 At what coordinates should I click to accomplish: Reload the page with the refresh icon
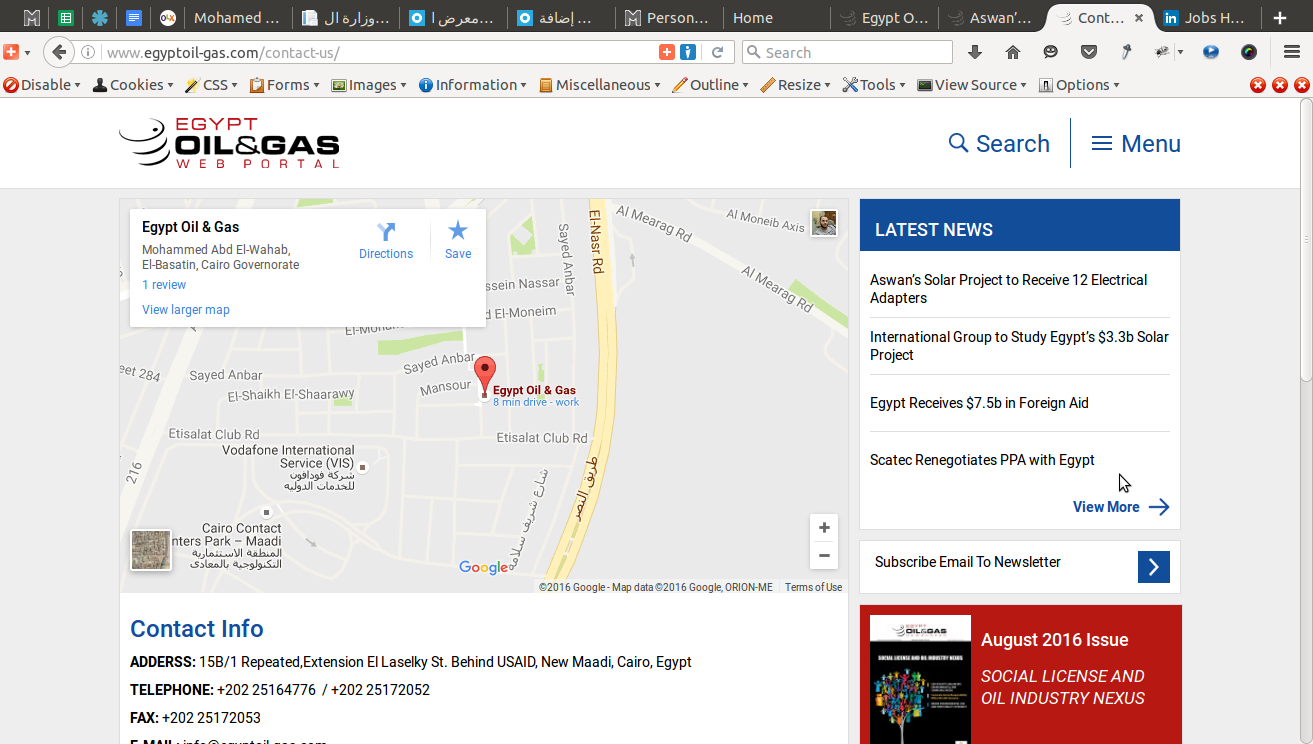pos(717,52)
